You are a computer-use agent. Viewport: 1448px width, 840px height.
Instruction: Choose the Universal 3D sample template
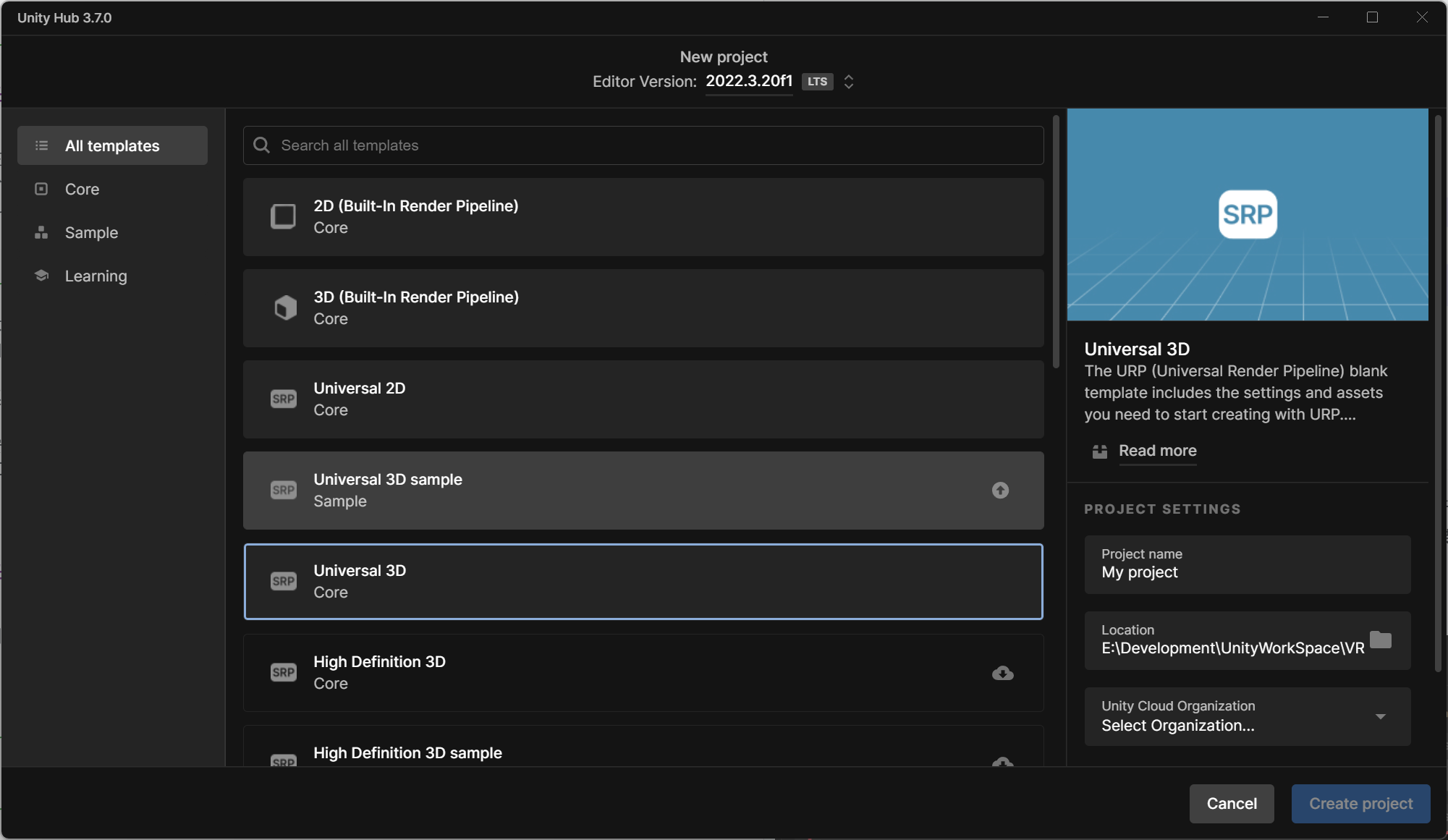point(643,490)
